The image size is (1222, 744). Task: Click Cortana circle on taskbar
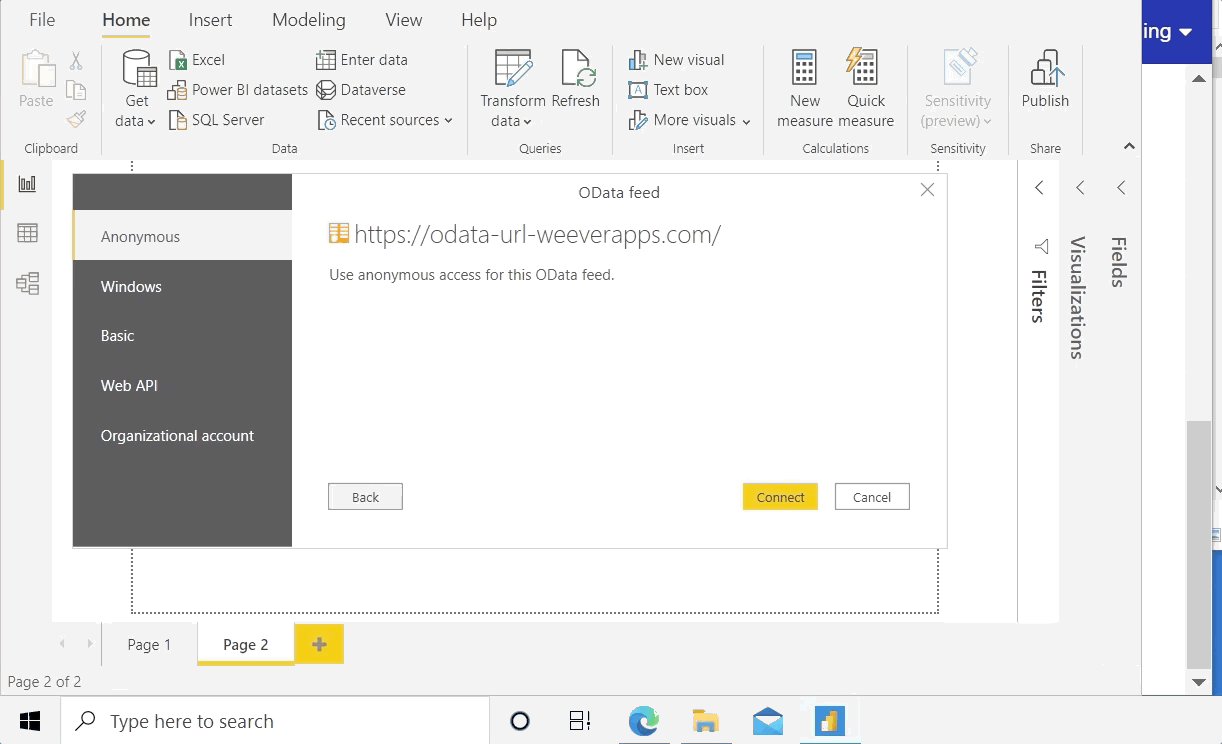tap(520, 721)
